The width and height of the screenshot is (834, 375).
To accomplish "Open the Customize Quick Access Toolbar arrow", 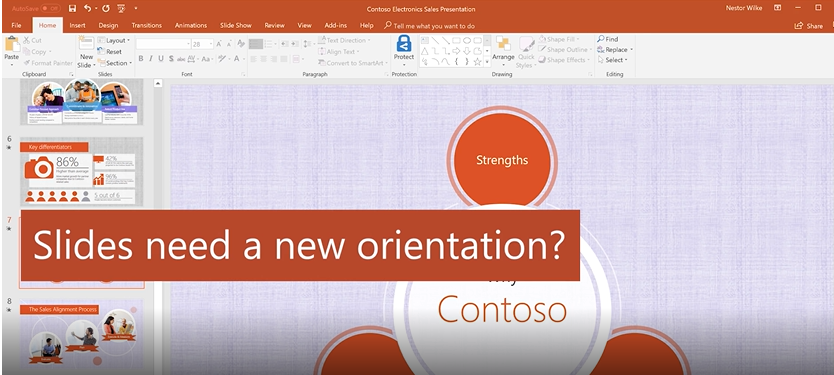I will [136, 9].
